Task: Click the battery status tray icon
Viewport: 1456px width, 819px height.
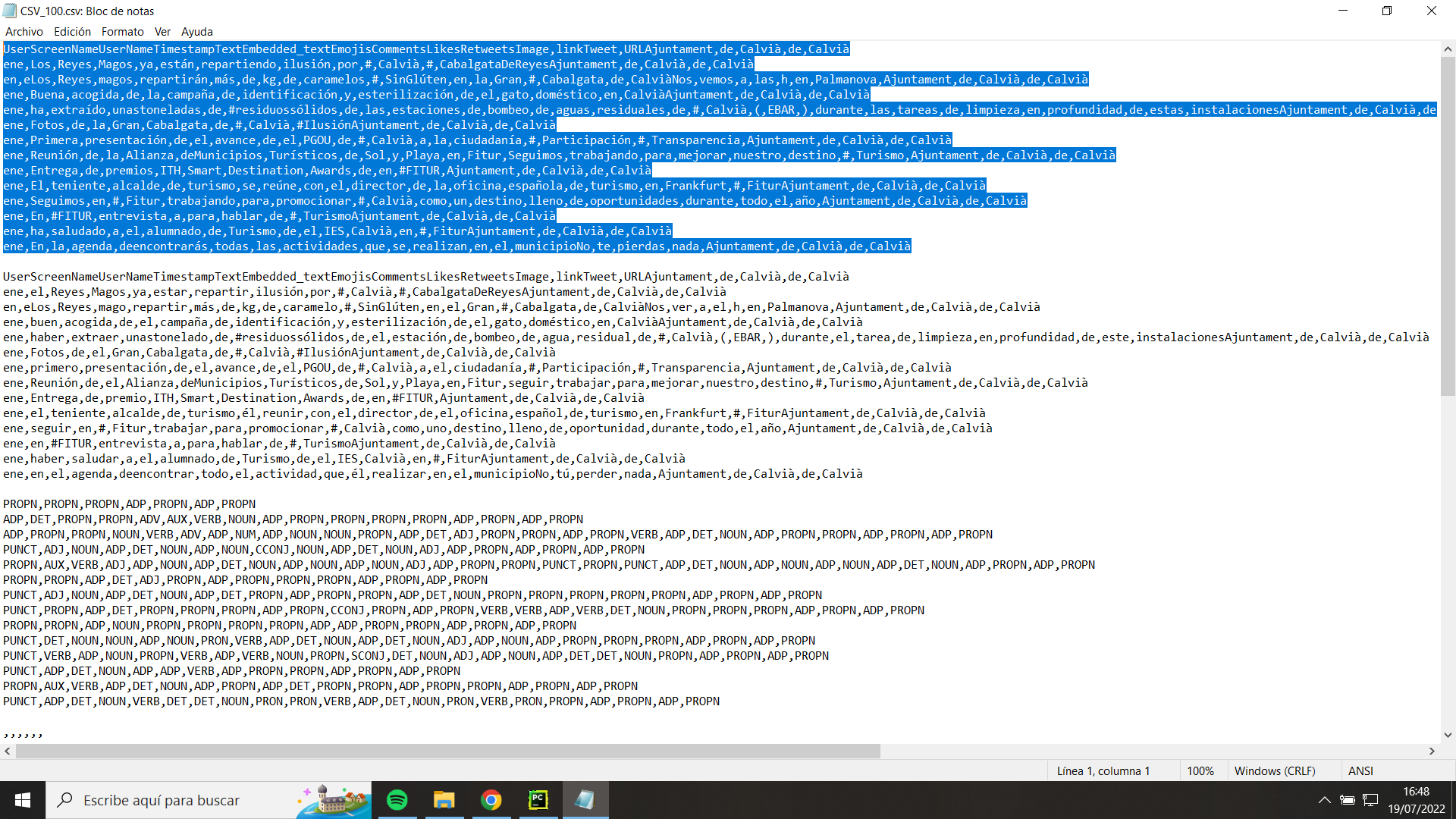Action: point(1348,800)
